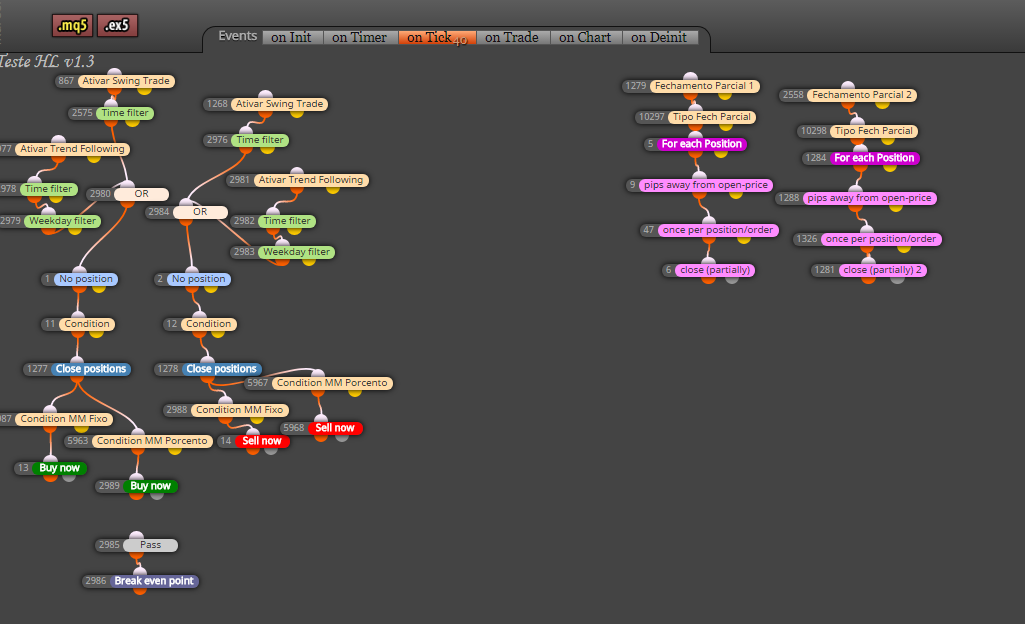The height and width of the screenshot is (624, 1025).
Task: Select the No position block 1
Action: point(86,279)
